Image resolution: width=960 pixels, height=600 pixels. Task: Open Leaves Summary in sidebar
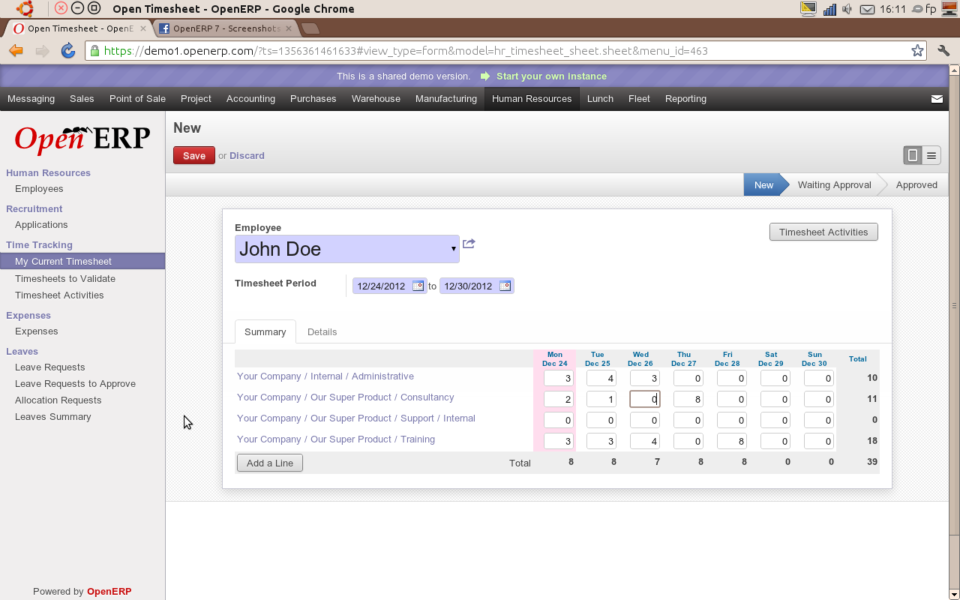coord(53,417)
